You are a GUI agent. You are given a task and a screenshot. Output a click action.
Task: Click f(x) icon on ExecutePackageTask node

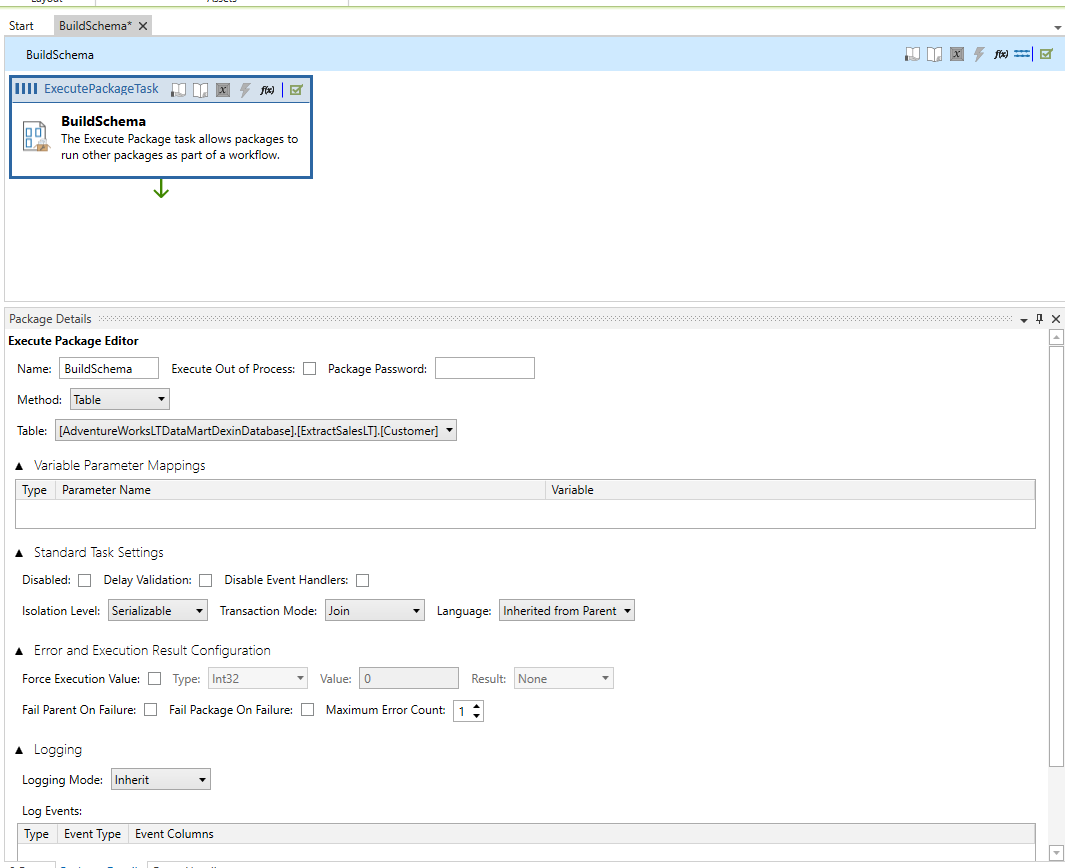click(267, 90)
